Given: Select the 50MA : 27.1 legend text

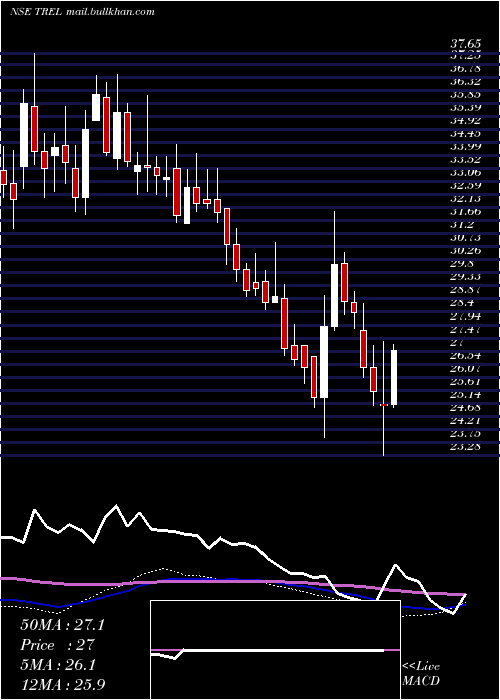Looking at the screenshot, I should [x=62, y=625].
